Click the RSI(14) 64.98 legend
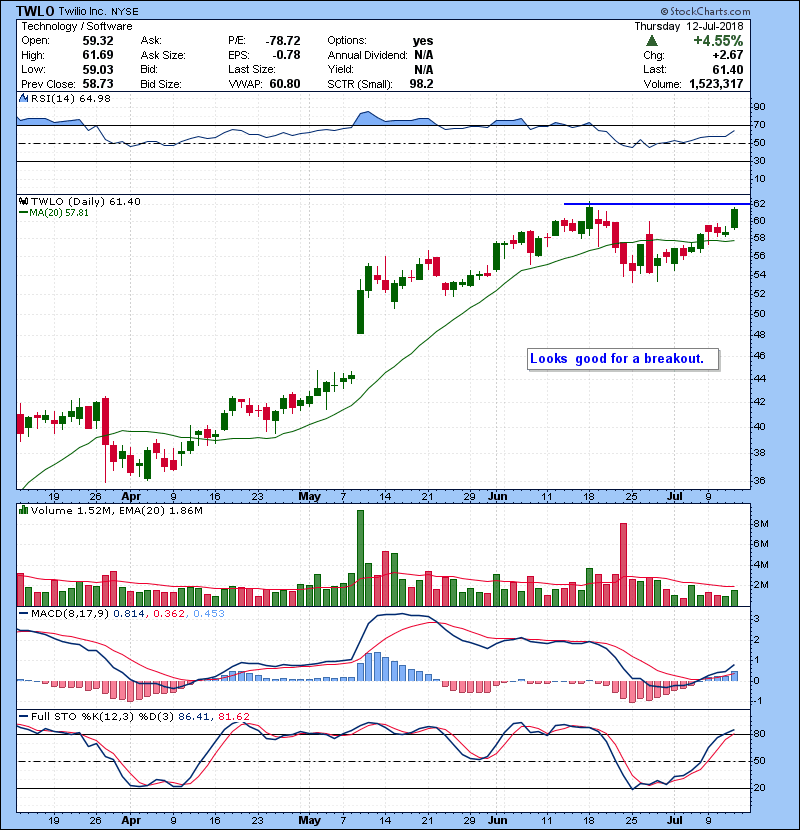Screen dimensions: 800x830 coord(71,98)
